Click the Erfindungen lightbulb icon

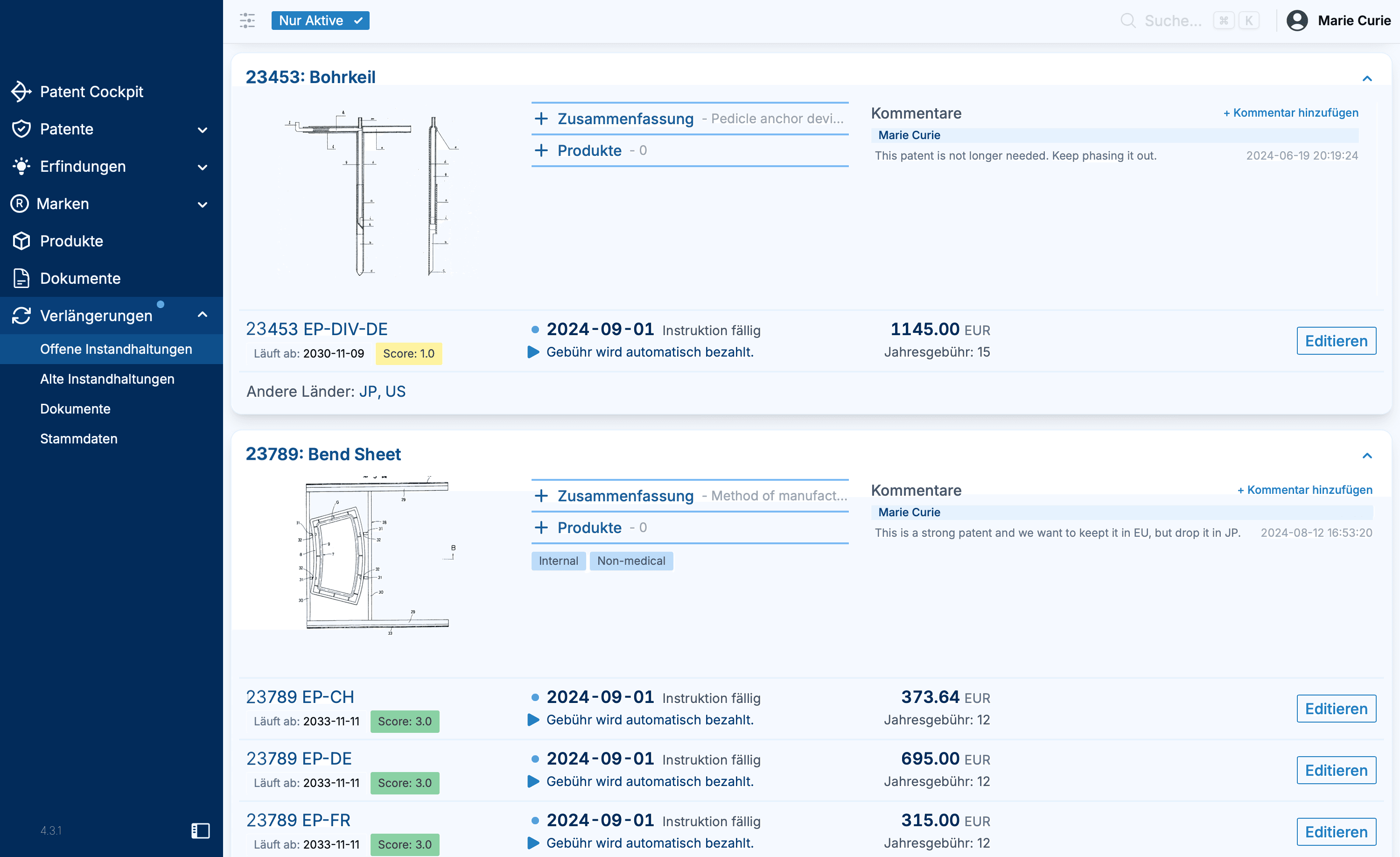pos(21,167)
